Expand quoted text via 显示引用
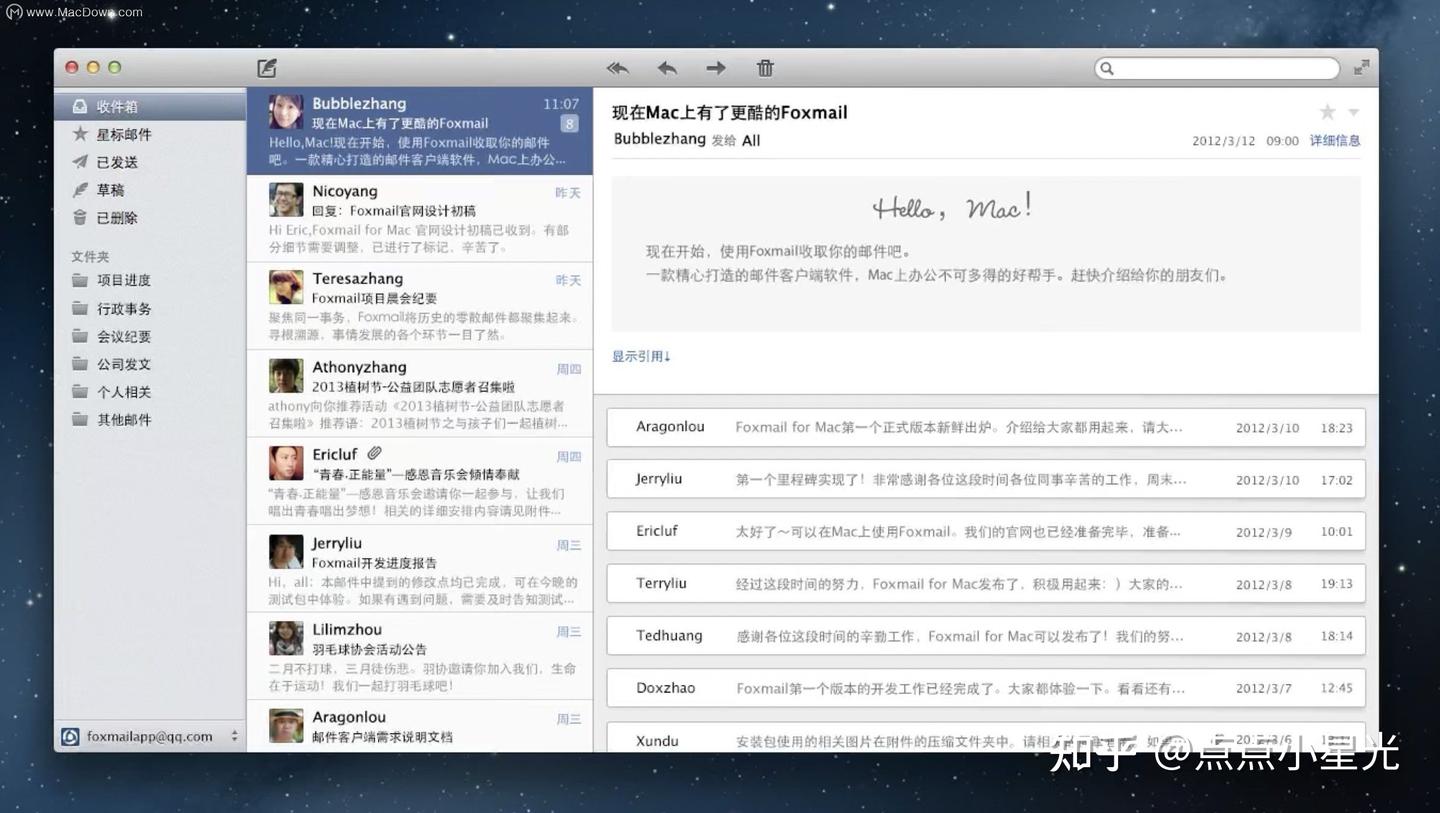 coord(640,355)
